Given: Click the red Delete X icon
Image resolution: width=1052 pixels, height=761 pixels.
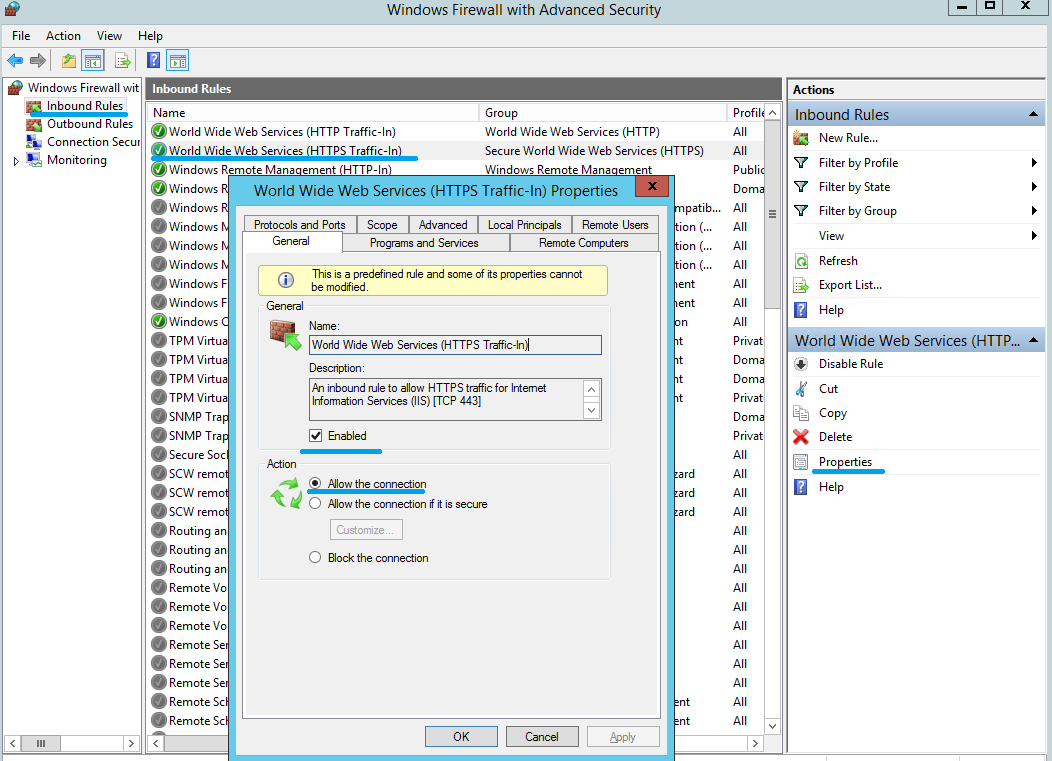Looking at the screenshot, I should coord(801,437).
